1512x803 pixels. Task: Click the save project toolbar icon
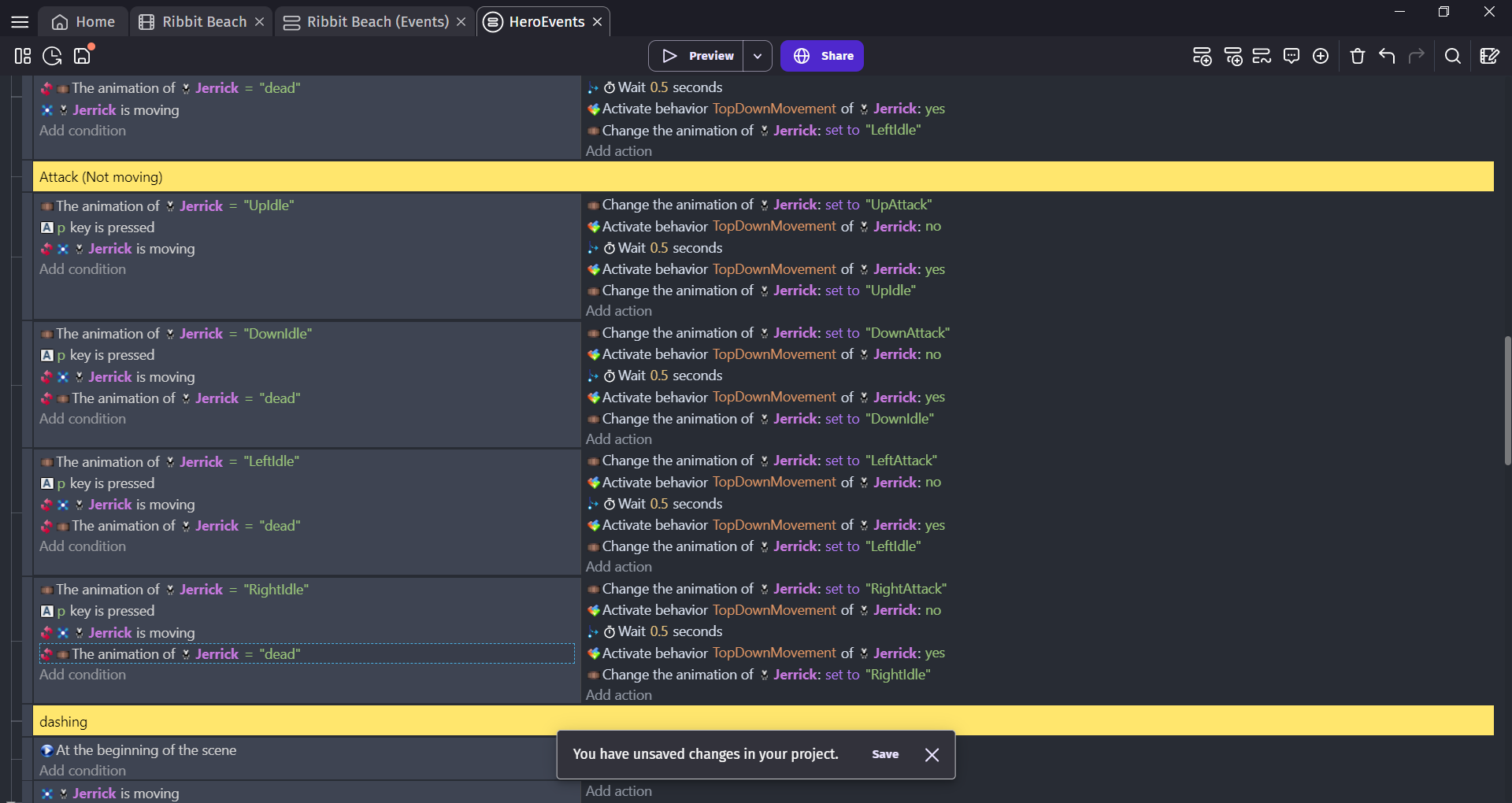(83, 56)
